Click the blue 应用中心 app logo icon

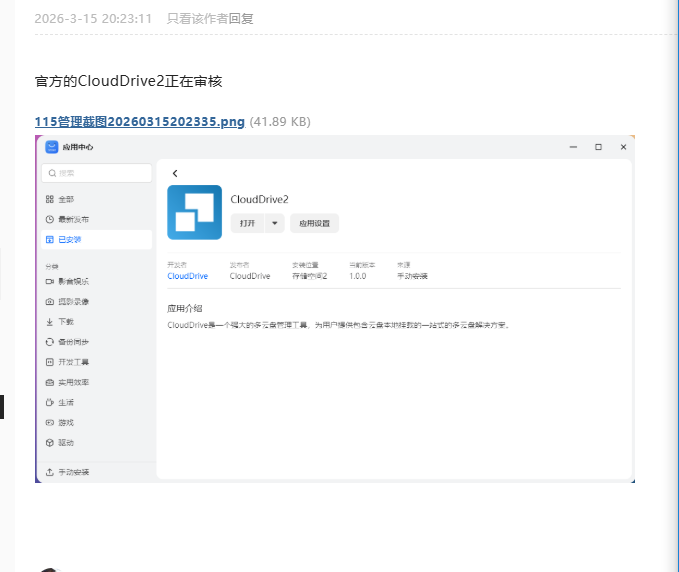[52, 147]
